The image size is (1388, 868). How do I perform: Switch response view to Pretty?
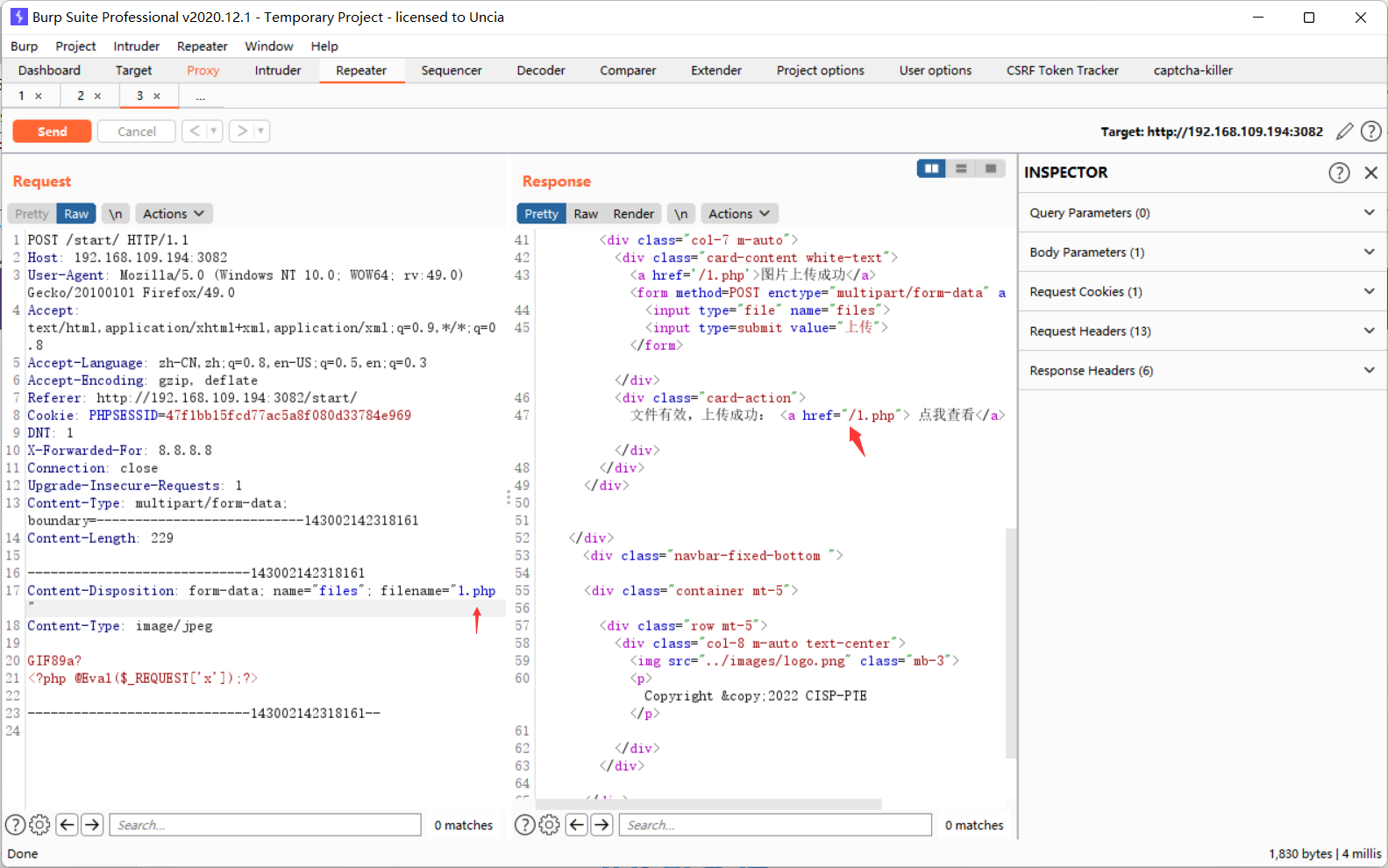[x=542, y=214]
